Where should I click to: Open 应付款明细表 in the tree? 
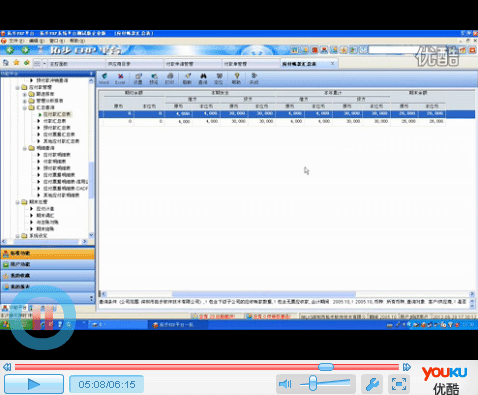click(57, 155)
